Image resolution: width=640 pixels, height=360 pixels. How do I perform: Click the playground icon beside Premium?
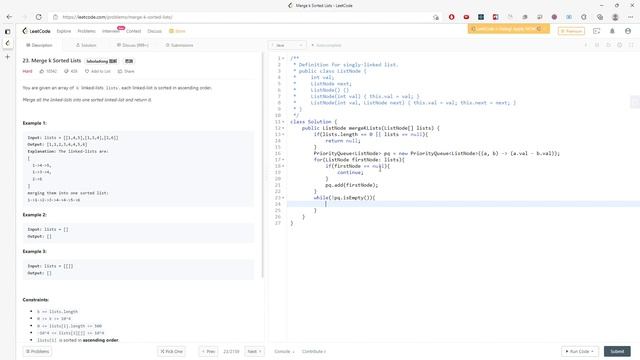pos(596,31)
